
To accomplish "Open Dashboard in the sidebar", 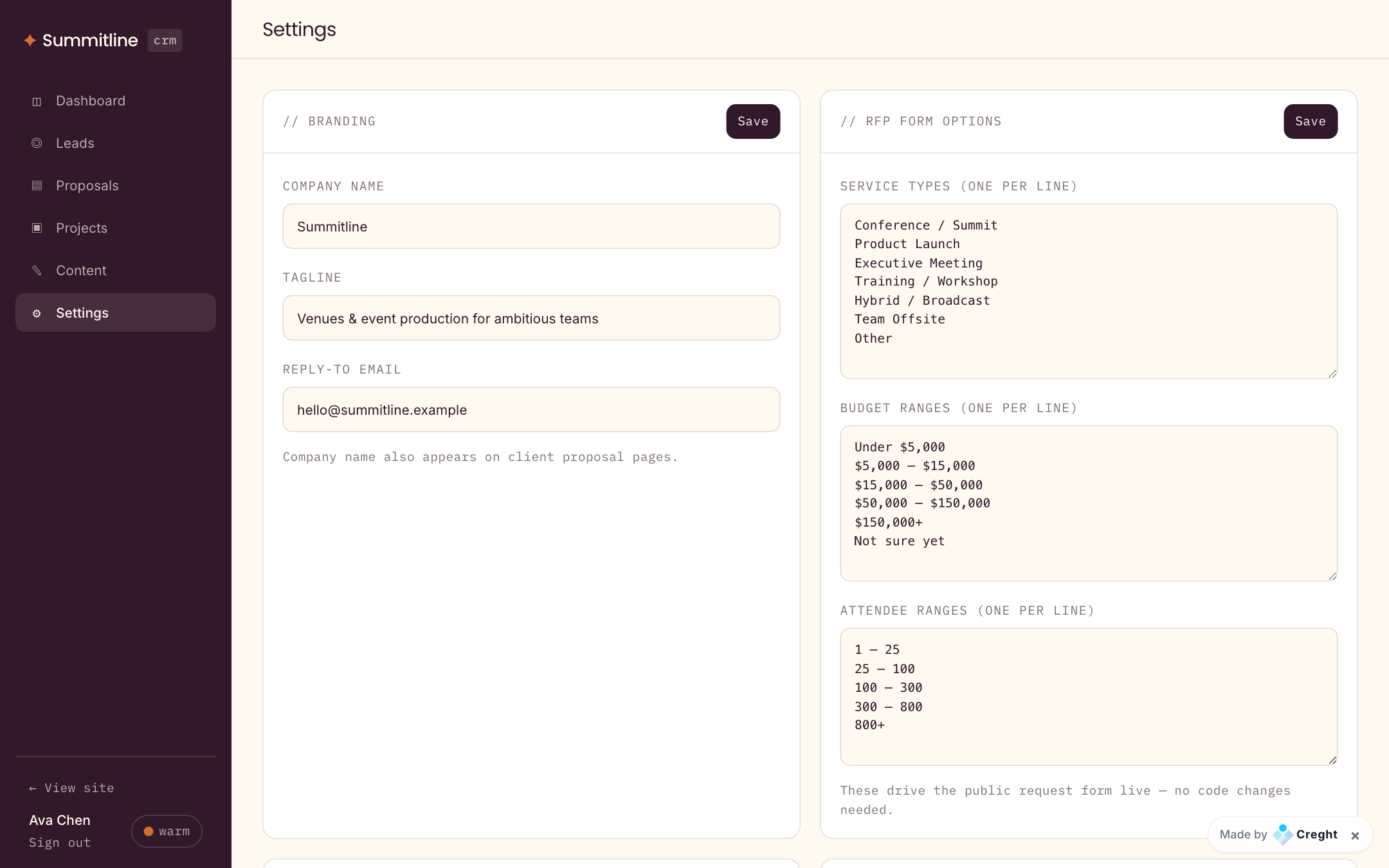I will tap(116, 101).
